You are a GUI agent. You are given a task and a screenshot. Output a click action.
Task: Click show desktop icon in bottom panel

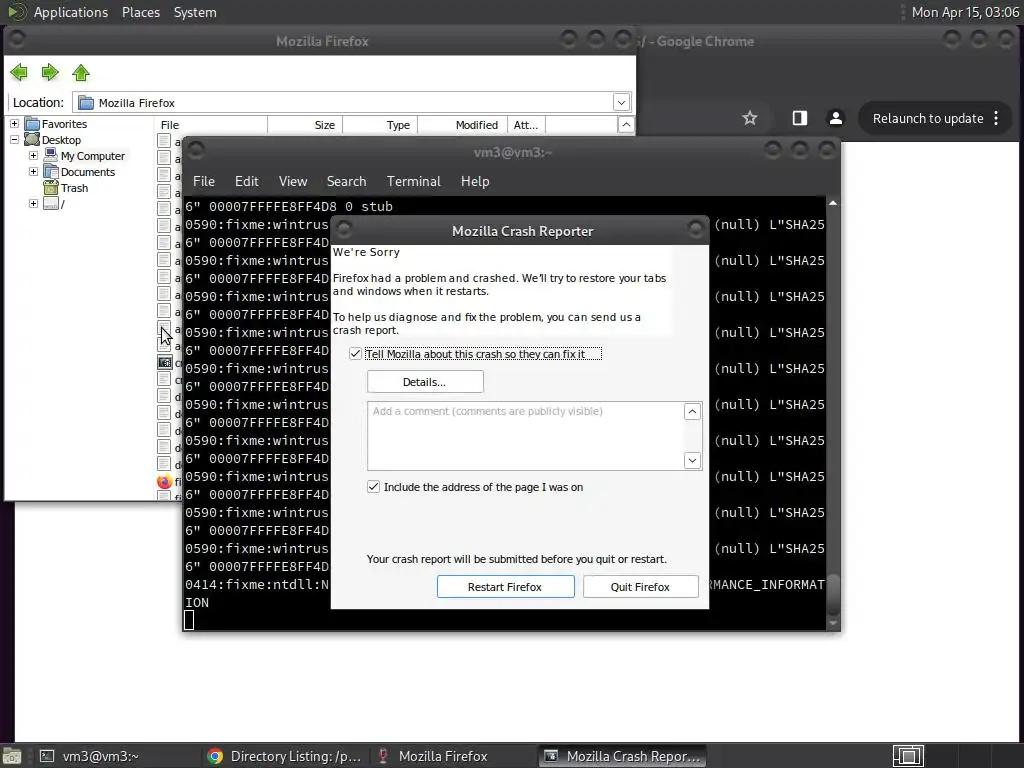coord(11,756)
